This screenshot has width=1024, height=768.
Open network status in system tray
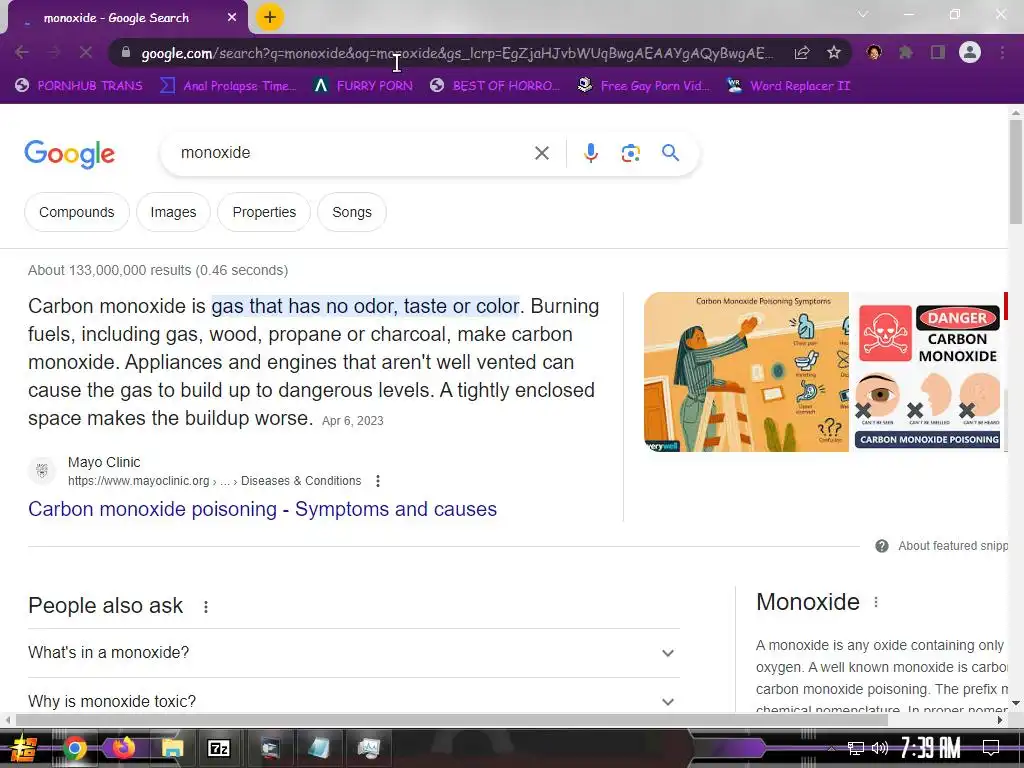coord(855,748)
